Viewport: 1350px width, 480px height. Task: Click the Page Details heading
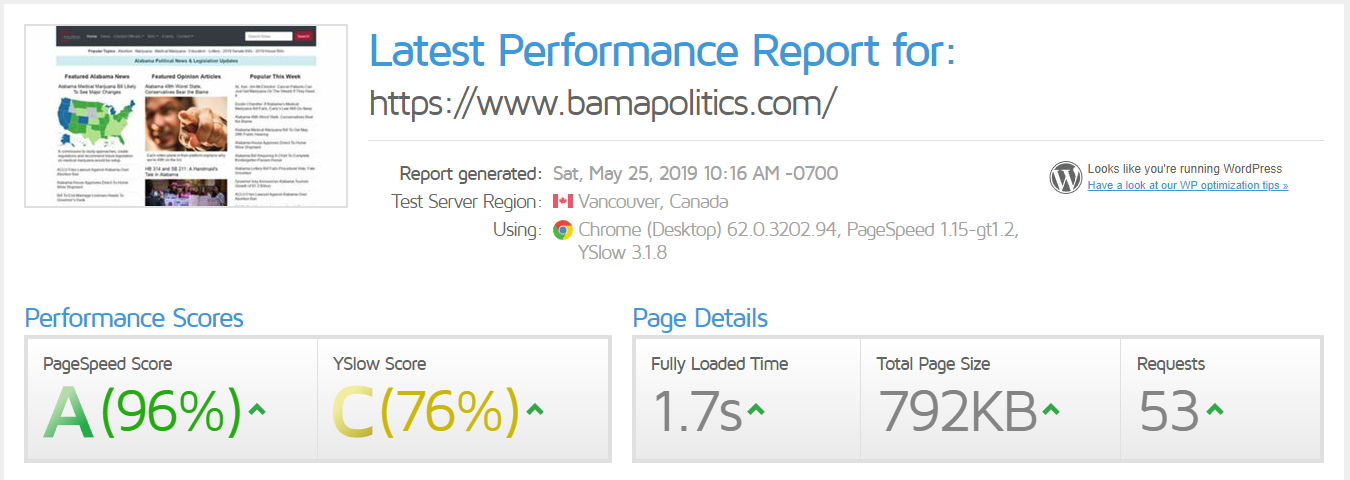[700, 318]
